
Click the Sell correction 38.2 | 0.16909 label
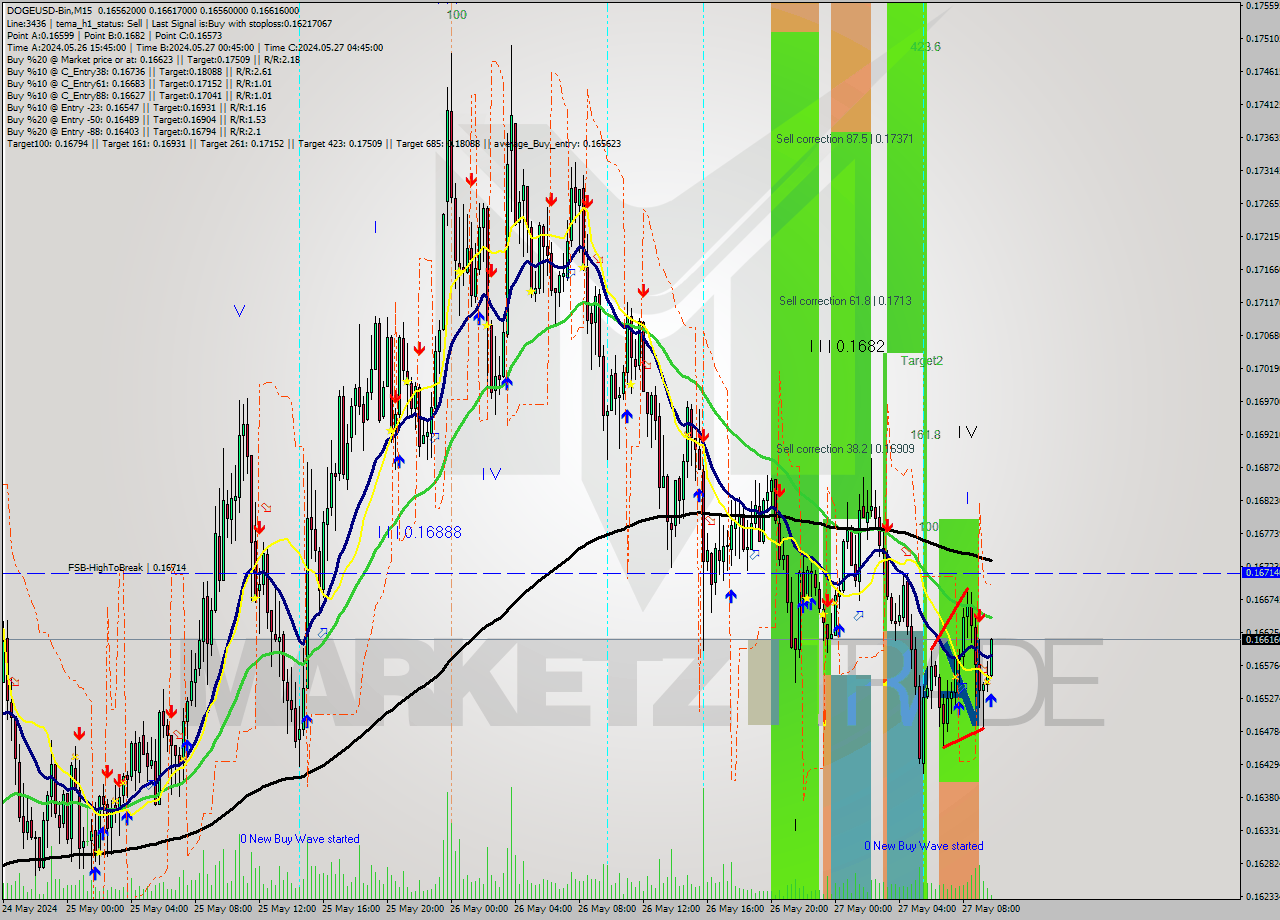click(845, 449)
